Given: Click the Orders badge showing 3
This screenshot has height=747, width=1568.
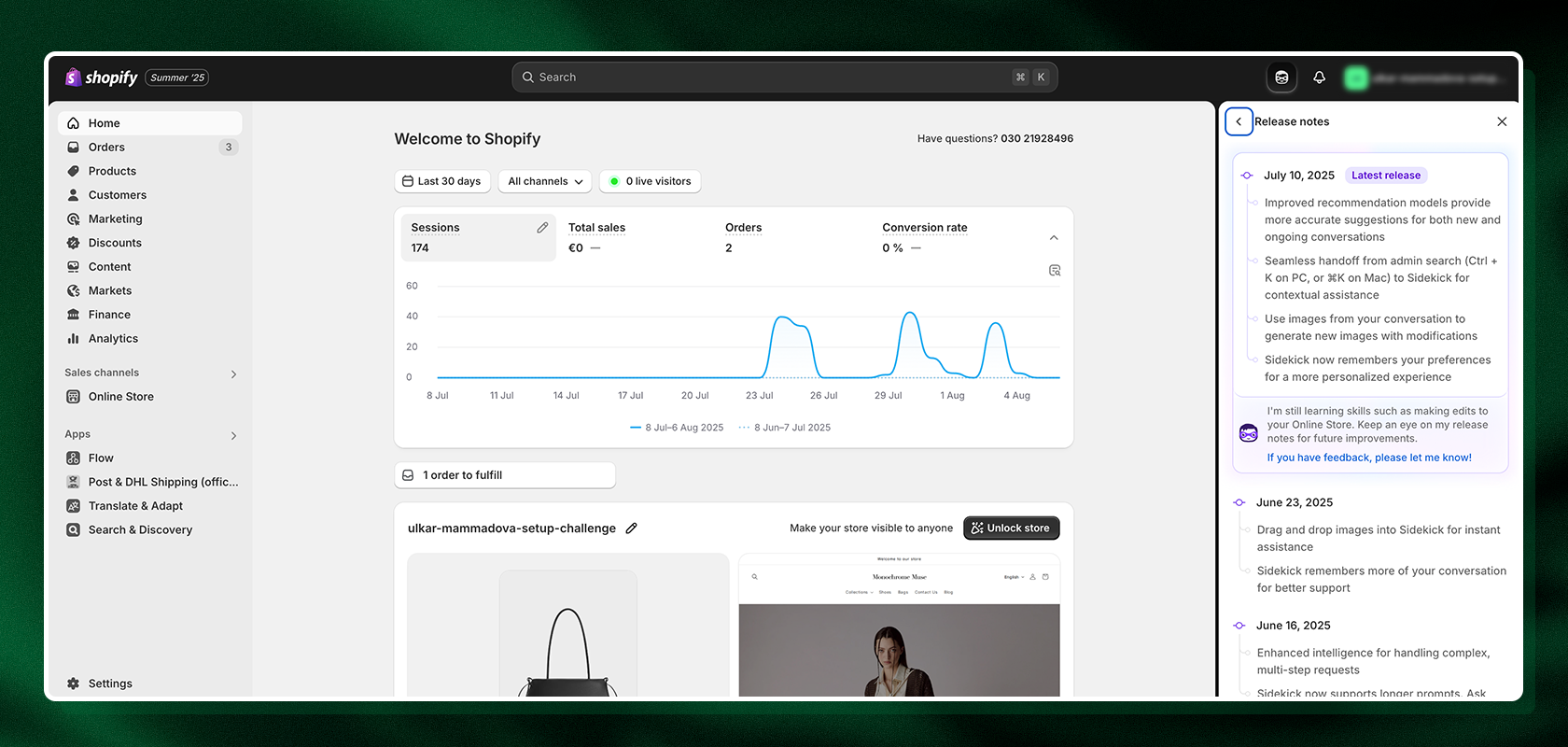Looking at the screenshot, I should (x=229, y=148).
